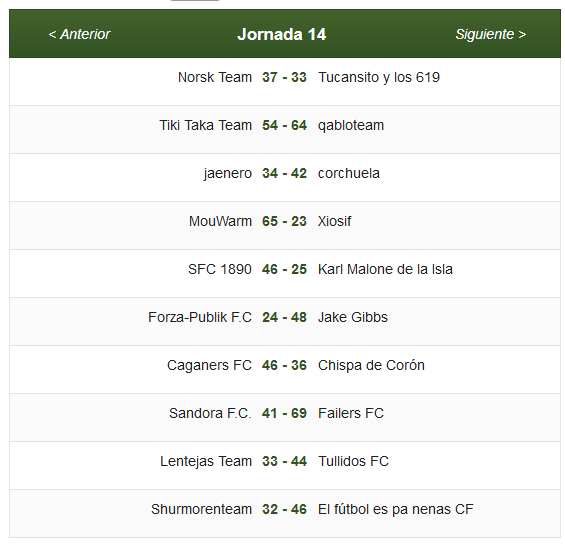
Task: Open SFC 1890 team
Action: tap(220, 269)
